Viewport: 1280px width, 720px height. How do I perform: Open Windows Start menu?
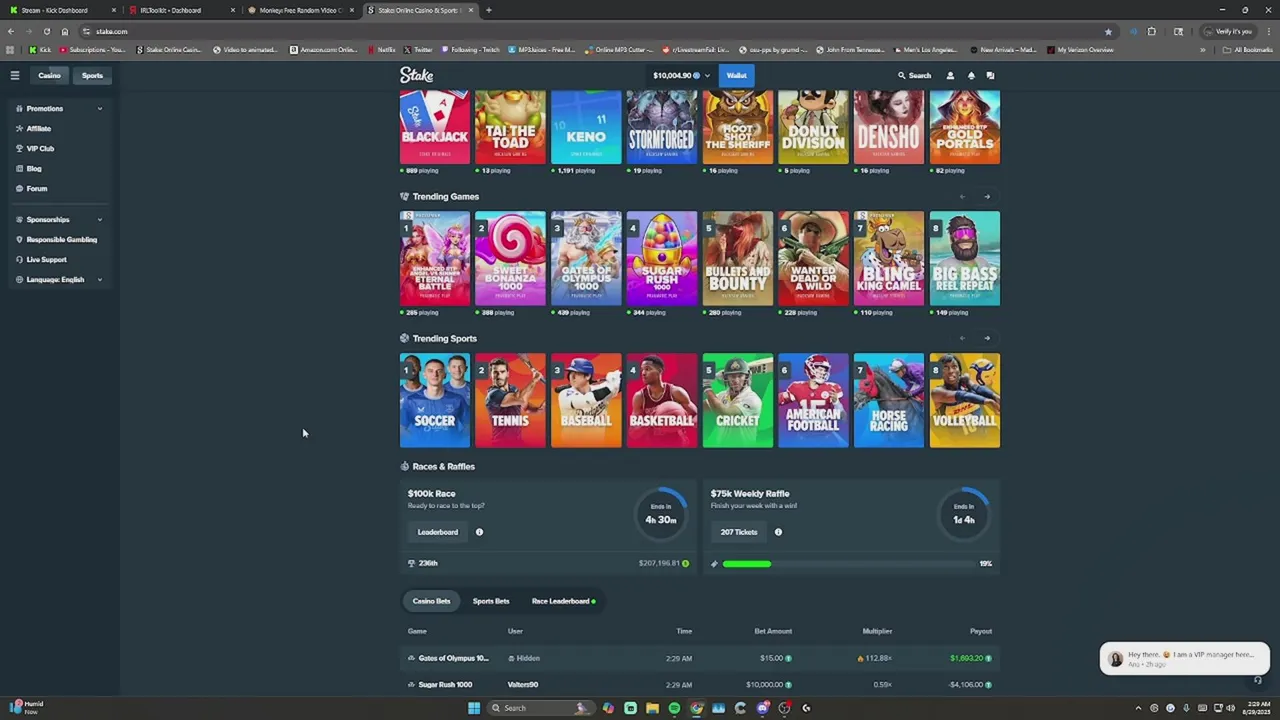[474, 708]
